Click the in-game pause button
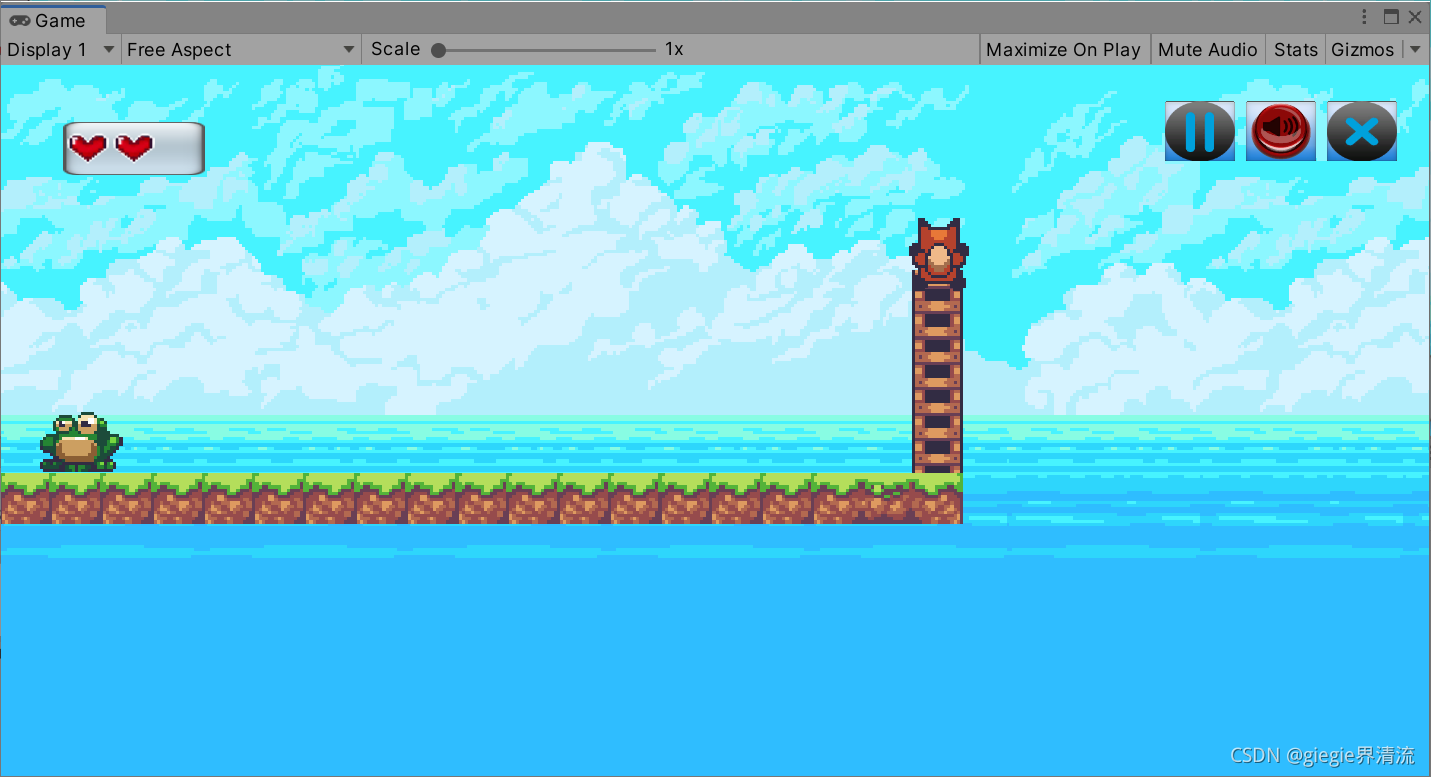1431x777 pixels. [1200, 131]
